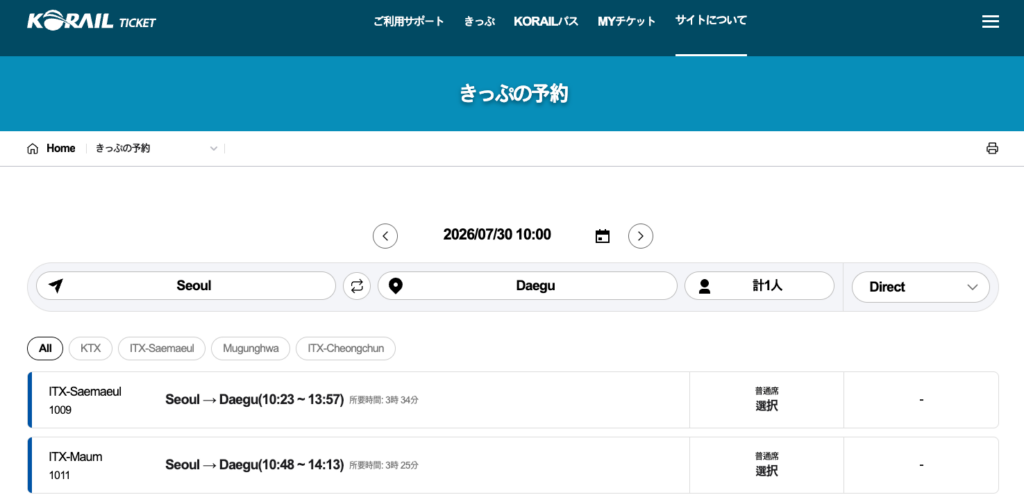
Task: Click 所要時間: 3時 34分 text
Action: [384, 400]
